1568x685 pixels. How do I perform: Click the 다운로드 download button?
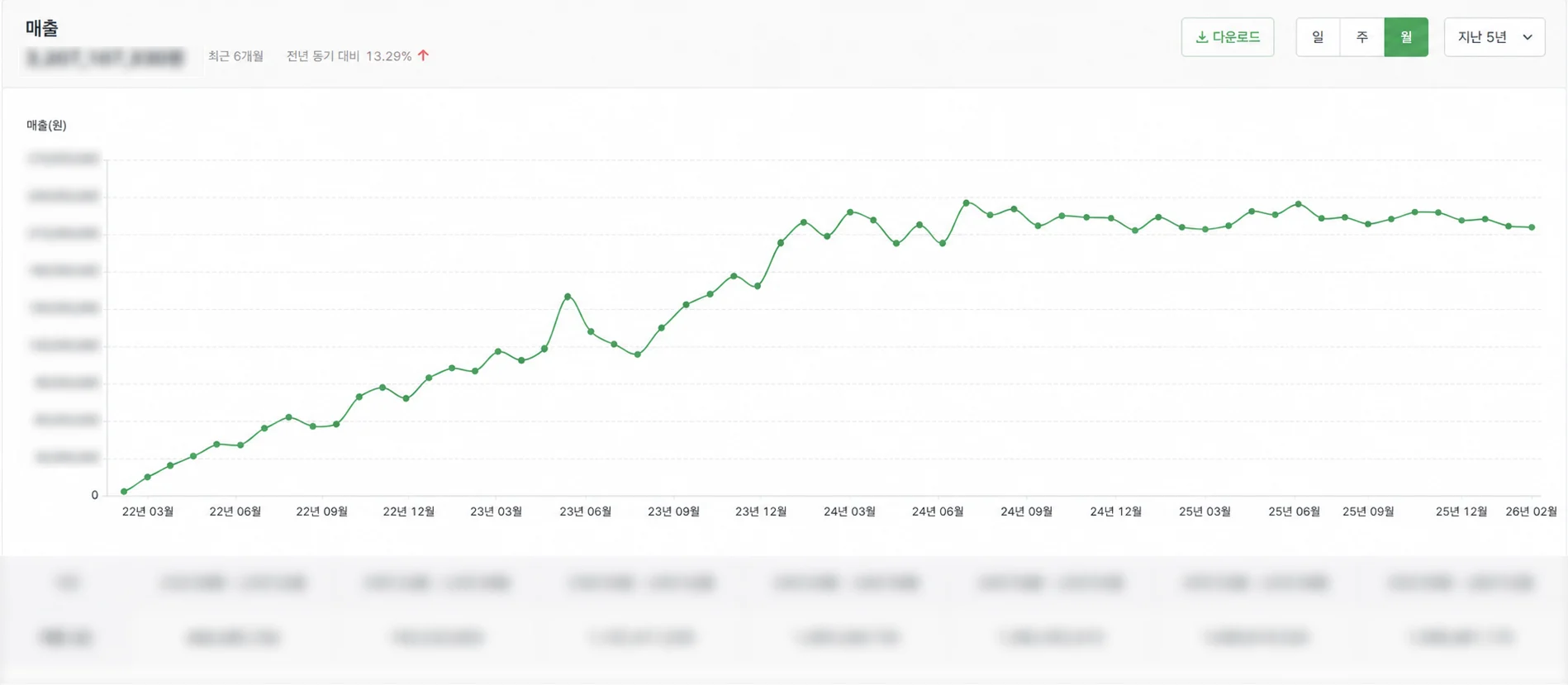(x=1227, y=37)
